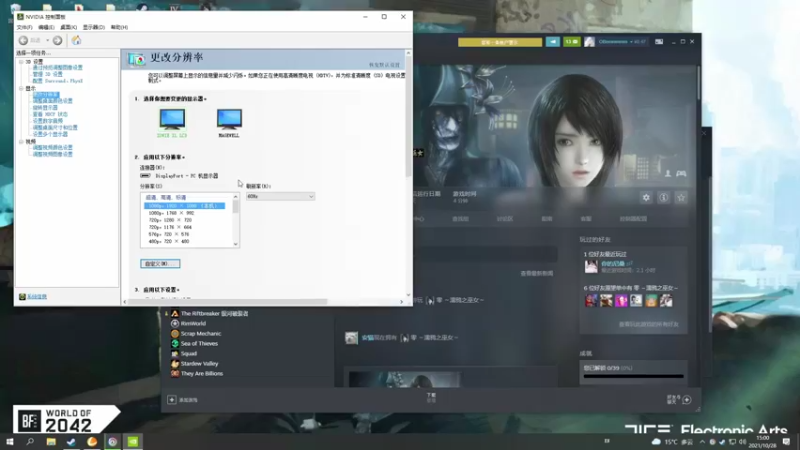This screenshot has height=450, width=800.
Task: Open Windows Start menu
Action: (x=9, y=441)
